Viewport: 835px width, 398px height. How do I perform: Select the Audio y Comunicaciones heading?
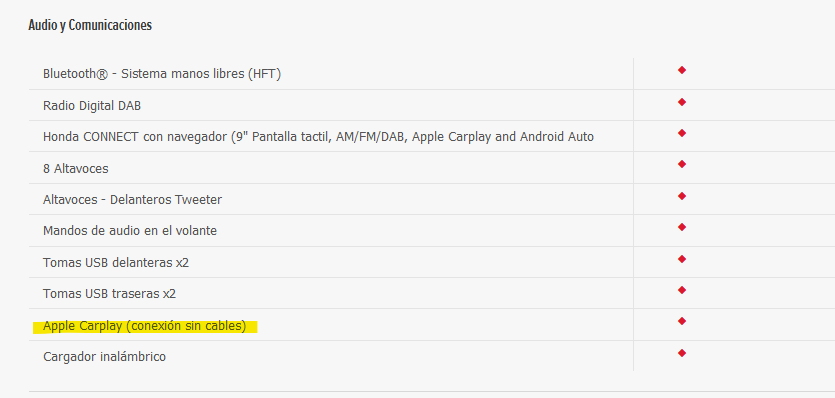point(90,25)
